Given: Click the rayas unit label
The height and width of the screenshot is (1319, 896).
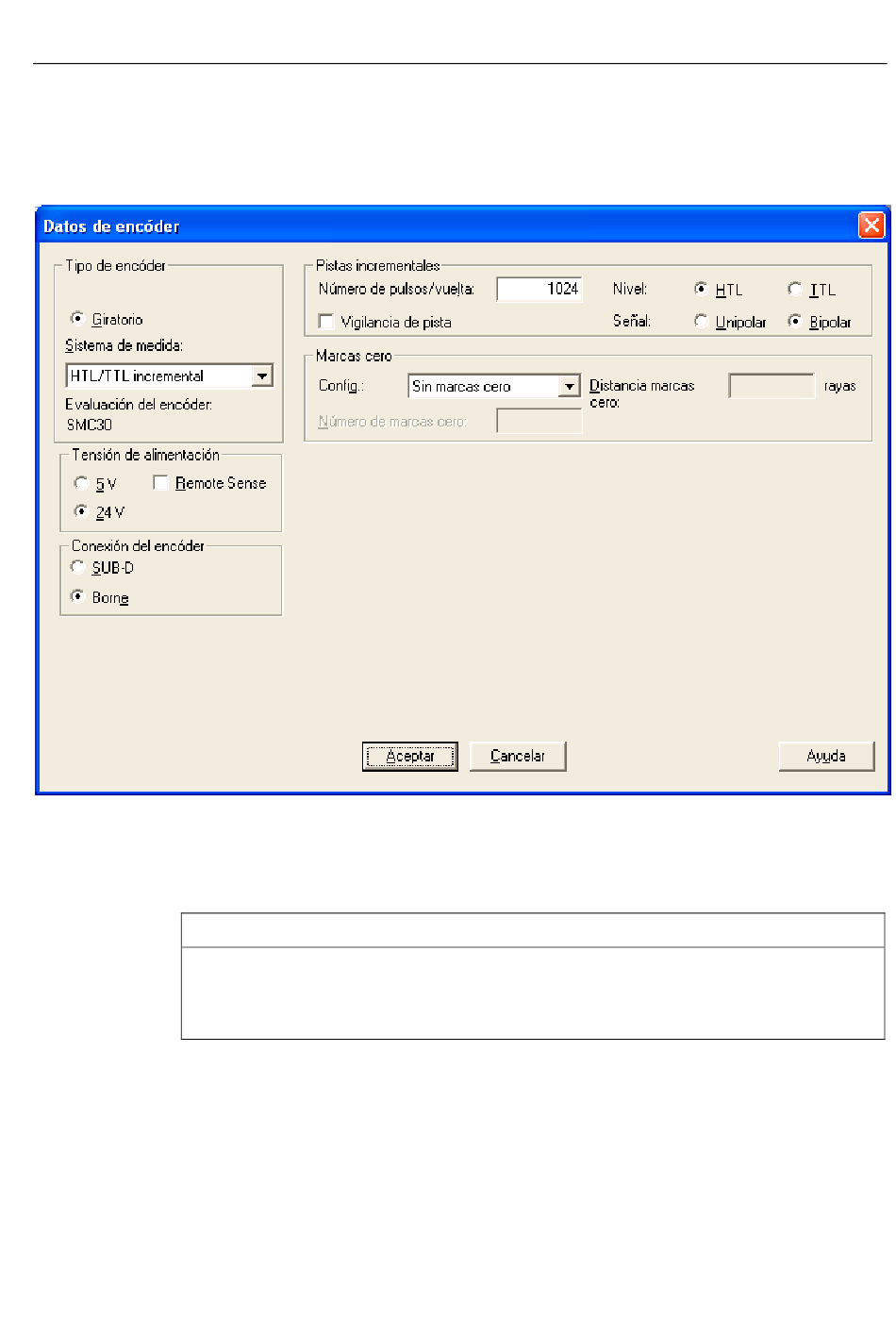Looking at the screenshot, I should click(840, 386).
